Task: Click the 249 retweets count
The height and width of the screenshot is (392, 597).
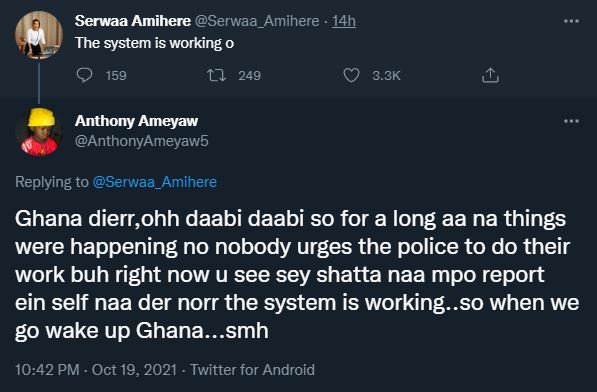Action: (249, 75)
